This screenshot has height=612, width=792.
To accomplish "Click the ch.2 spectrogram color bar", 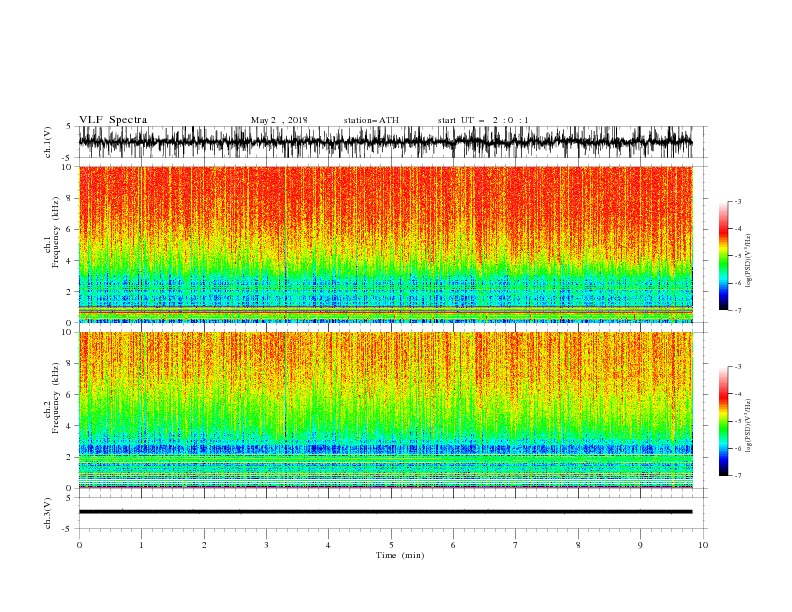I will (723, 421).
